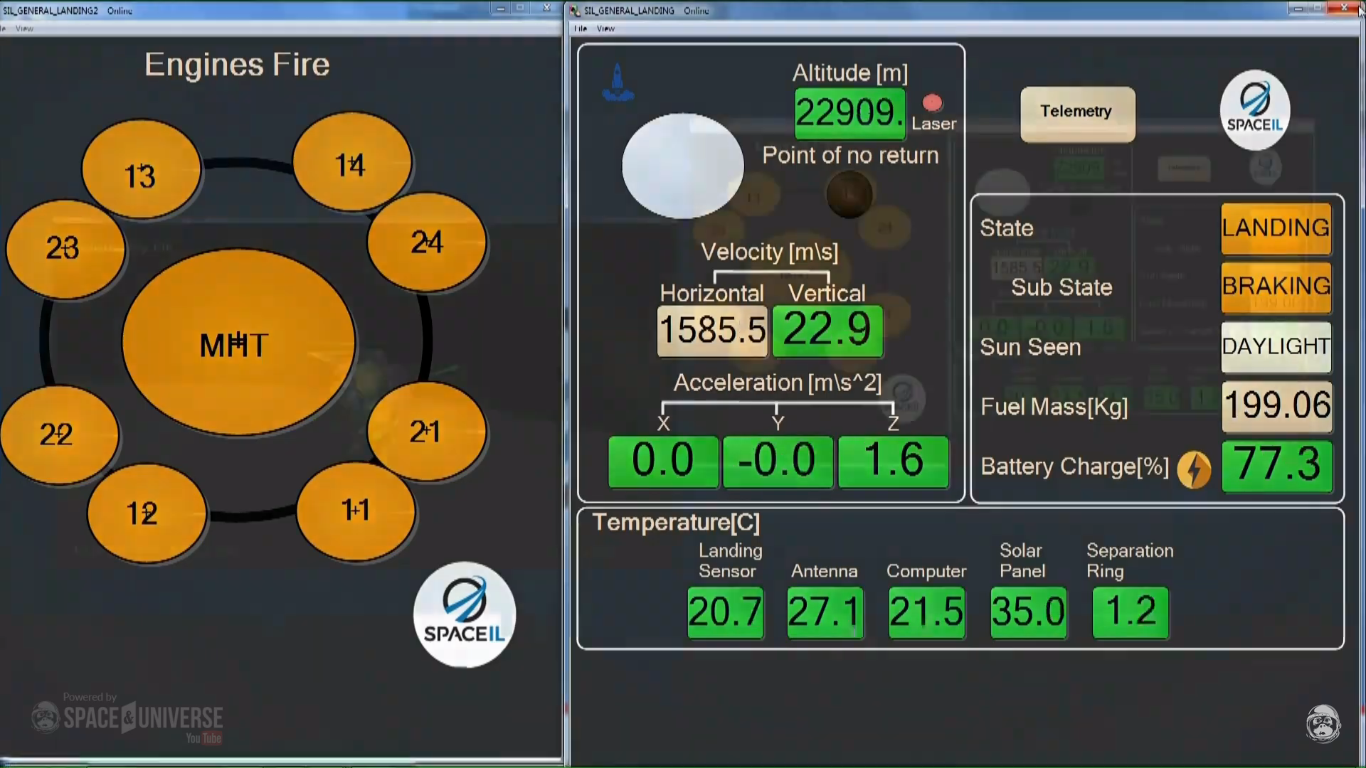Click Antenna temperature 27.1
The height and width of the screenshot is (768, 1366).
tap(825, 613)
